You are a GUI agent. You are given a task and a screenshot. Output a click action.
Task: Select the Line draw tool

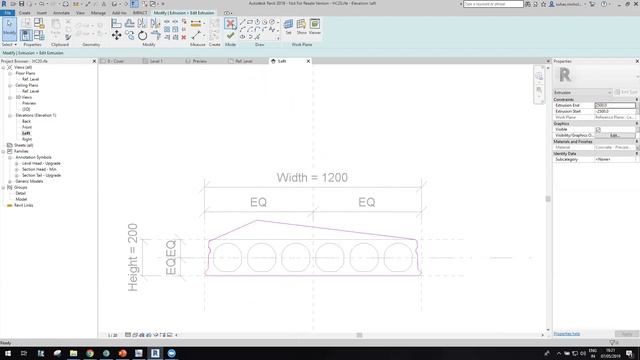tap(242, 22)
